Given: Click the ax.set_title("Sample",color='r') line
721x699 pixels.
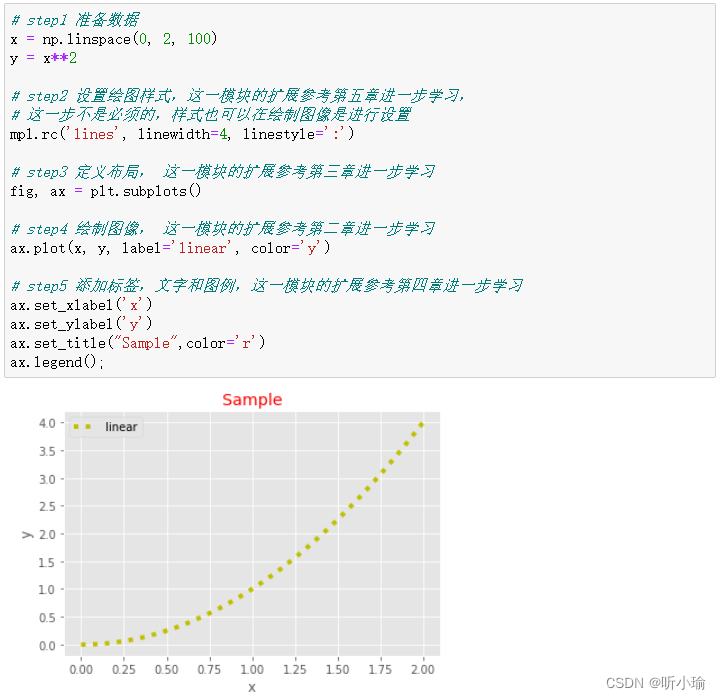Looking at the screenshot, I should 137,343.
